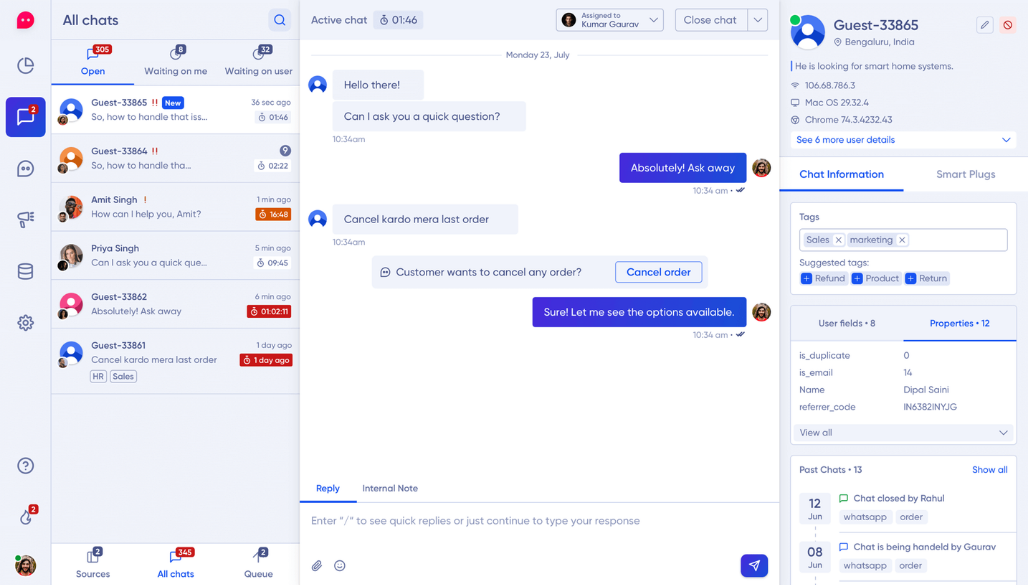Attach a file with the paperclip icon

tap(317, 565)
